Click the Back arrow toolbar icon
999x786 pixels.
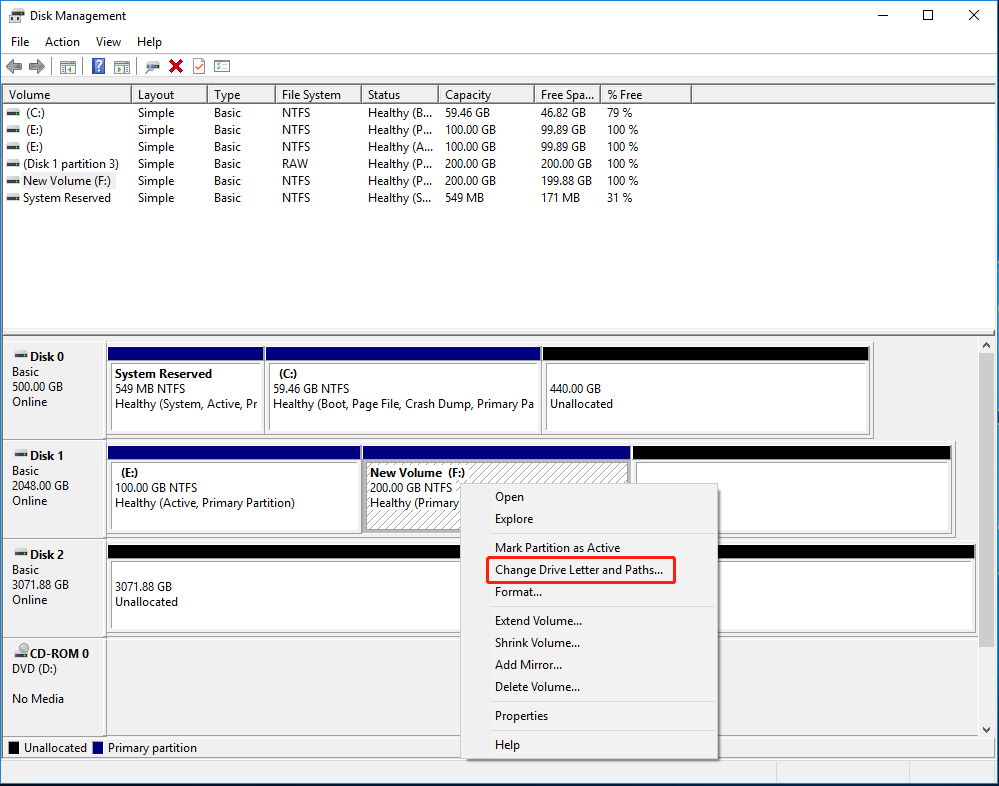point(14,66)
